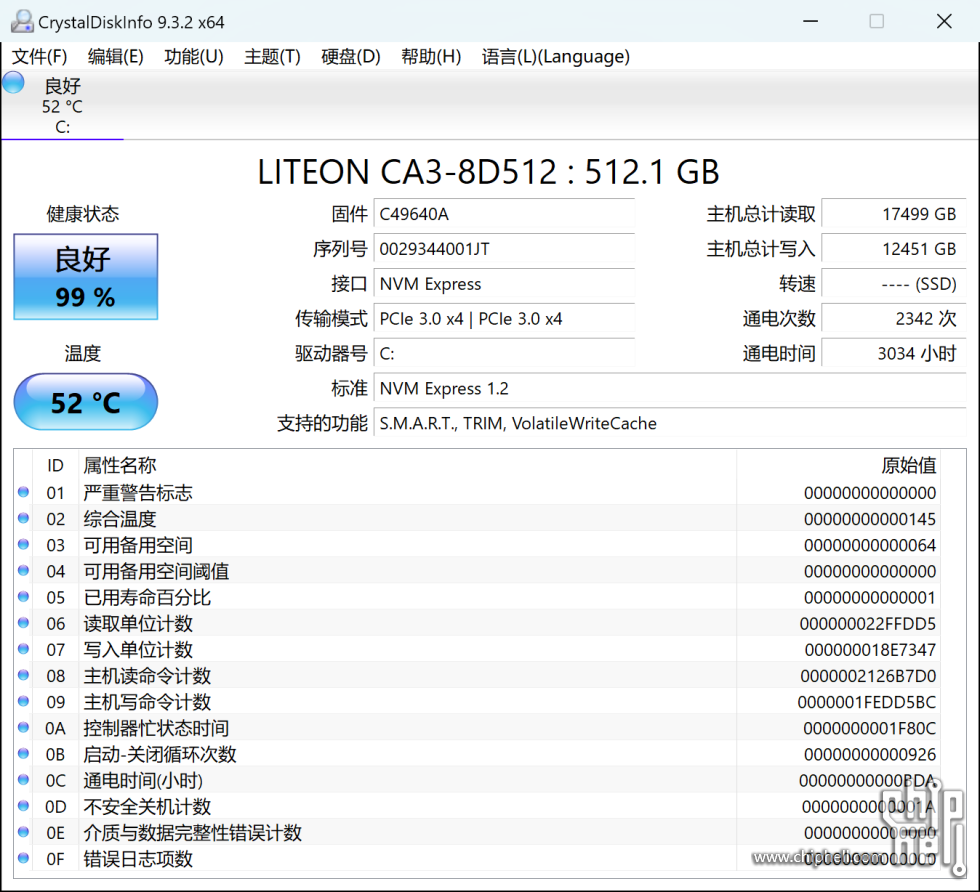Click status dot for attribute 0B 启动-关闭循环次数

pos(24,754)
